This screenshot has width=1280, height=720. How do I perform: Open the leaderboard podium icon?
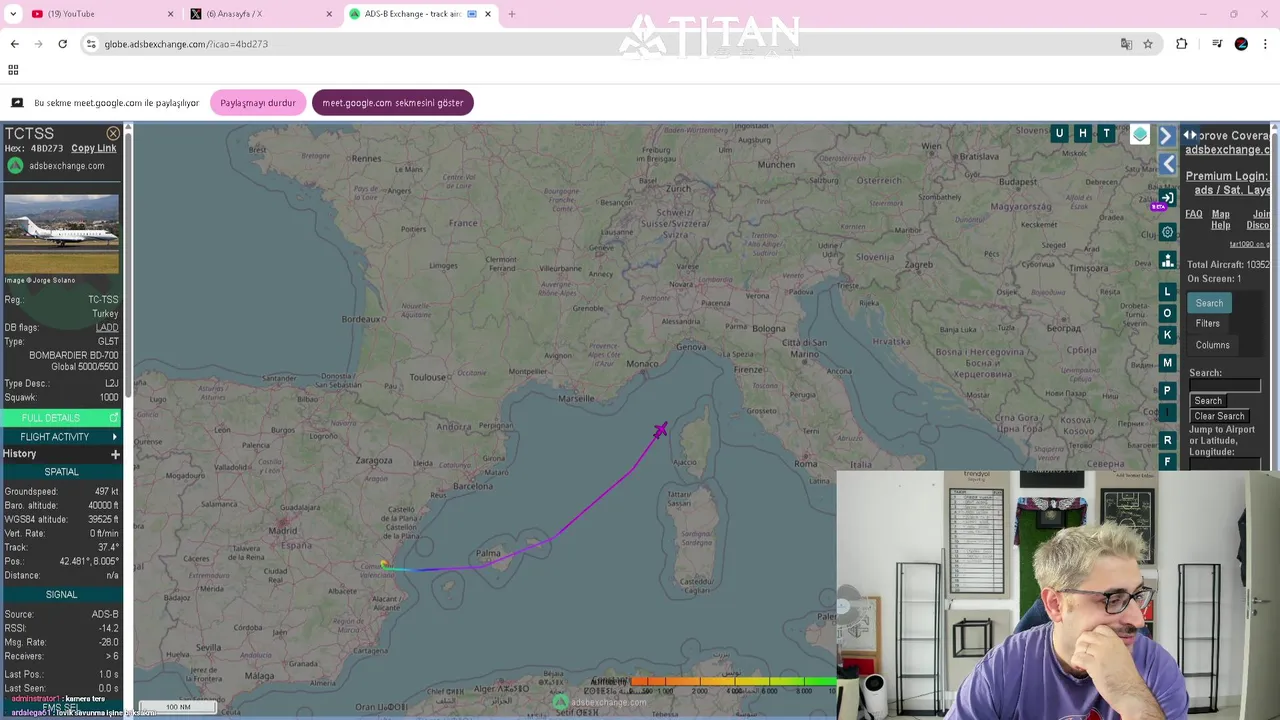point(1167,261)
